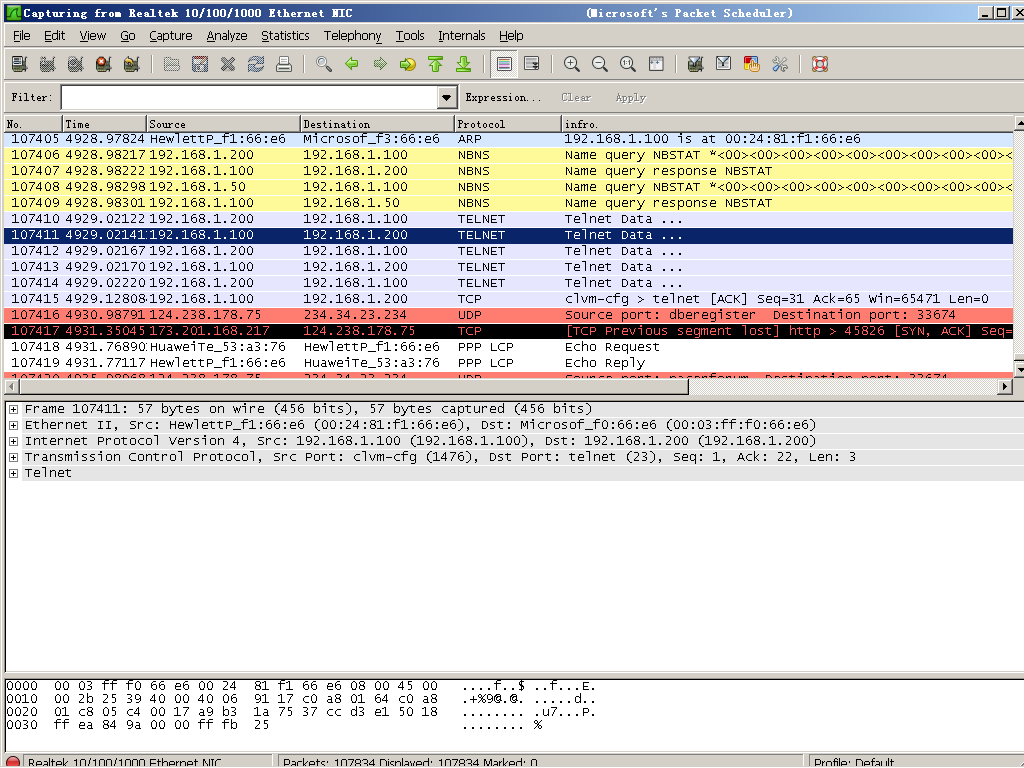The height and width of the screenshot is (768, 1024).
Task: Jump to the last packet icon
Action: 464,64
